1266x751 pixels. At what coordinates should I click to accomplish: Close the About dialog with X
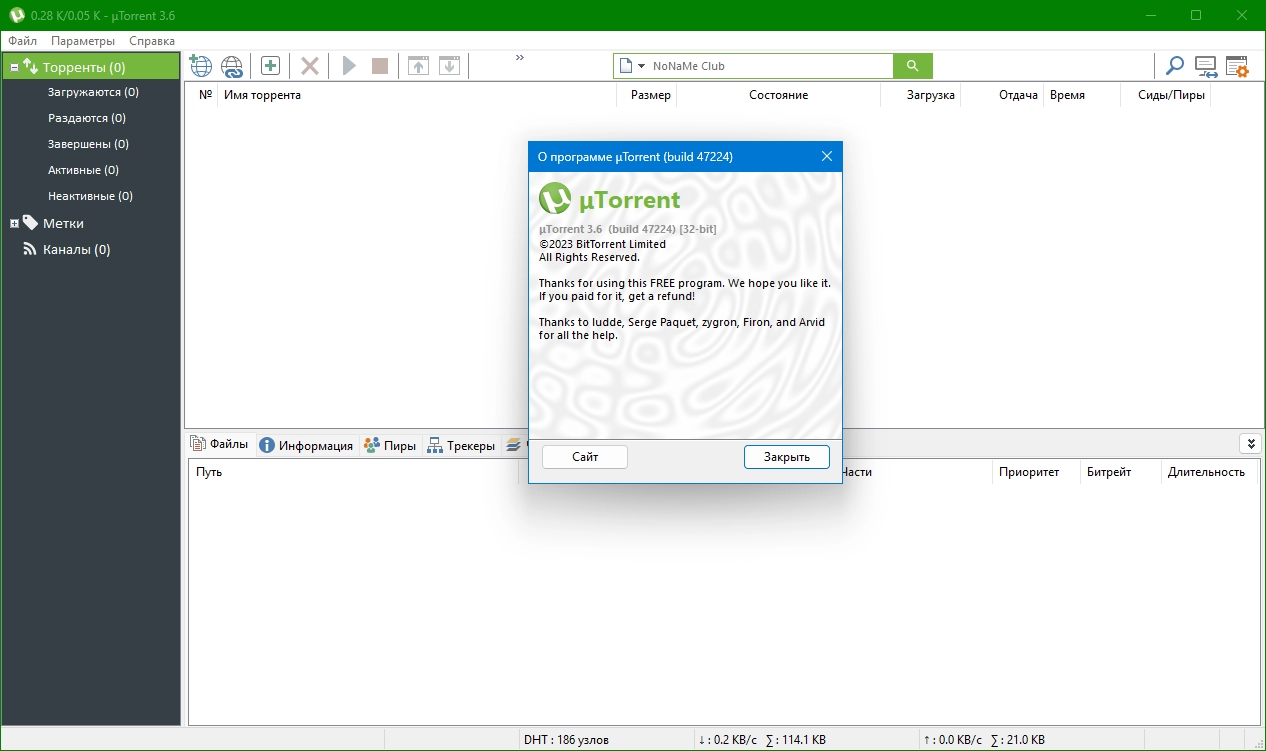click(827, 157)
